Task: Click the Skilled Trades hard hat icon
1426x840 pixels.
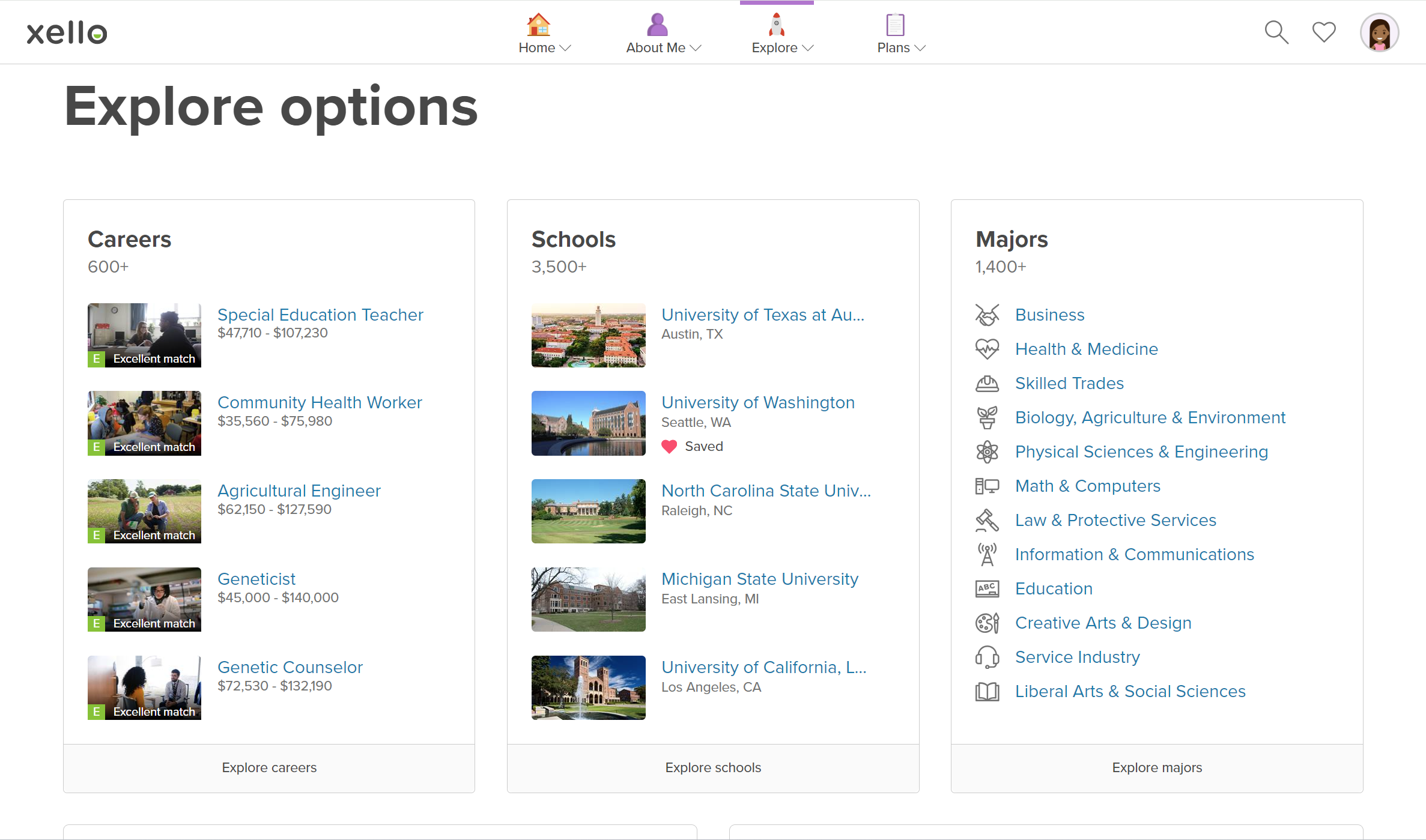Action: [987, 383]
